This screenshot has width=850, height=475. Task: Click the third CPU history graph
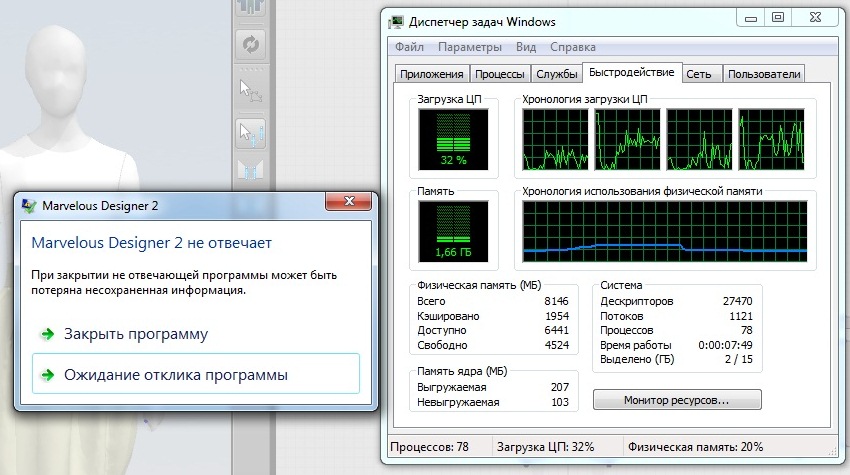[699, 139]
